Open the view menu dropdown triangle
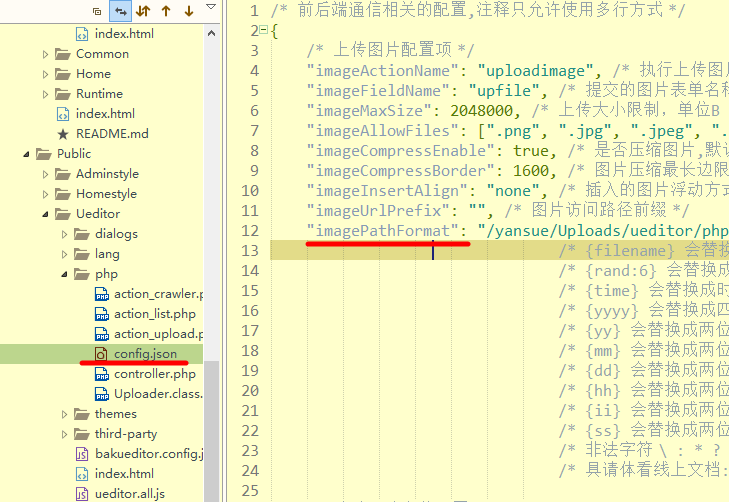The width and height of the screenshot is (729, 502). tap(211, 7)
